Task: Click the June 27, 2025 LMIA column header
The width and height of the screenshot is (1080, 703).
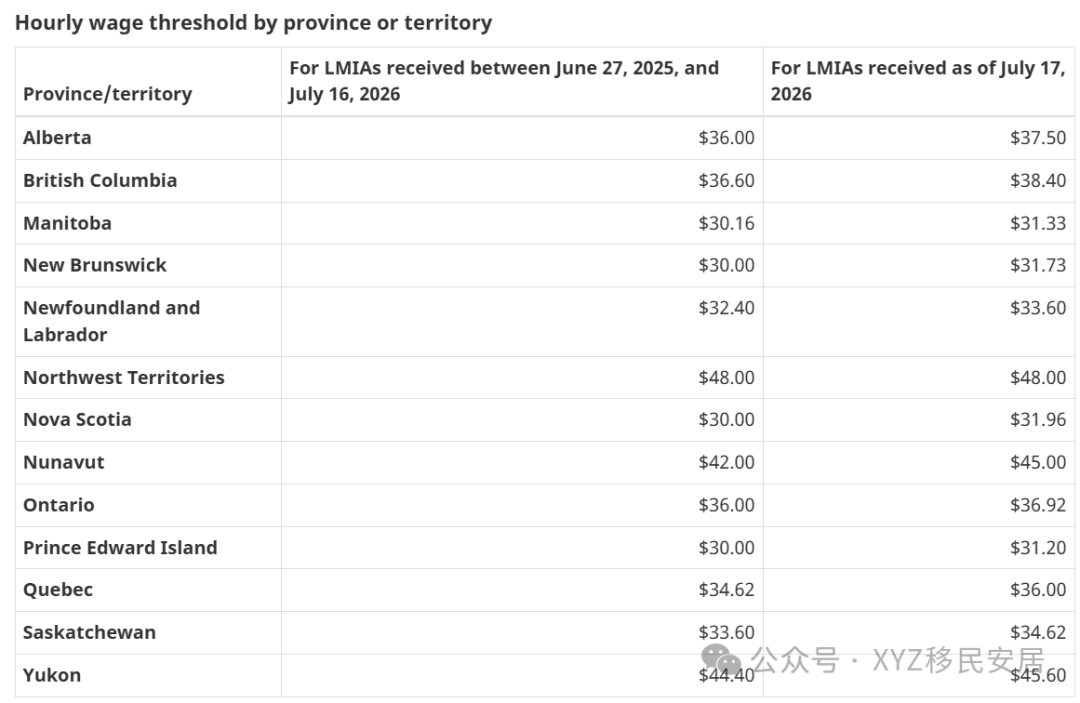Action: pos(504,81)
